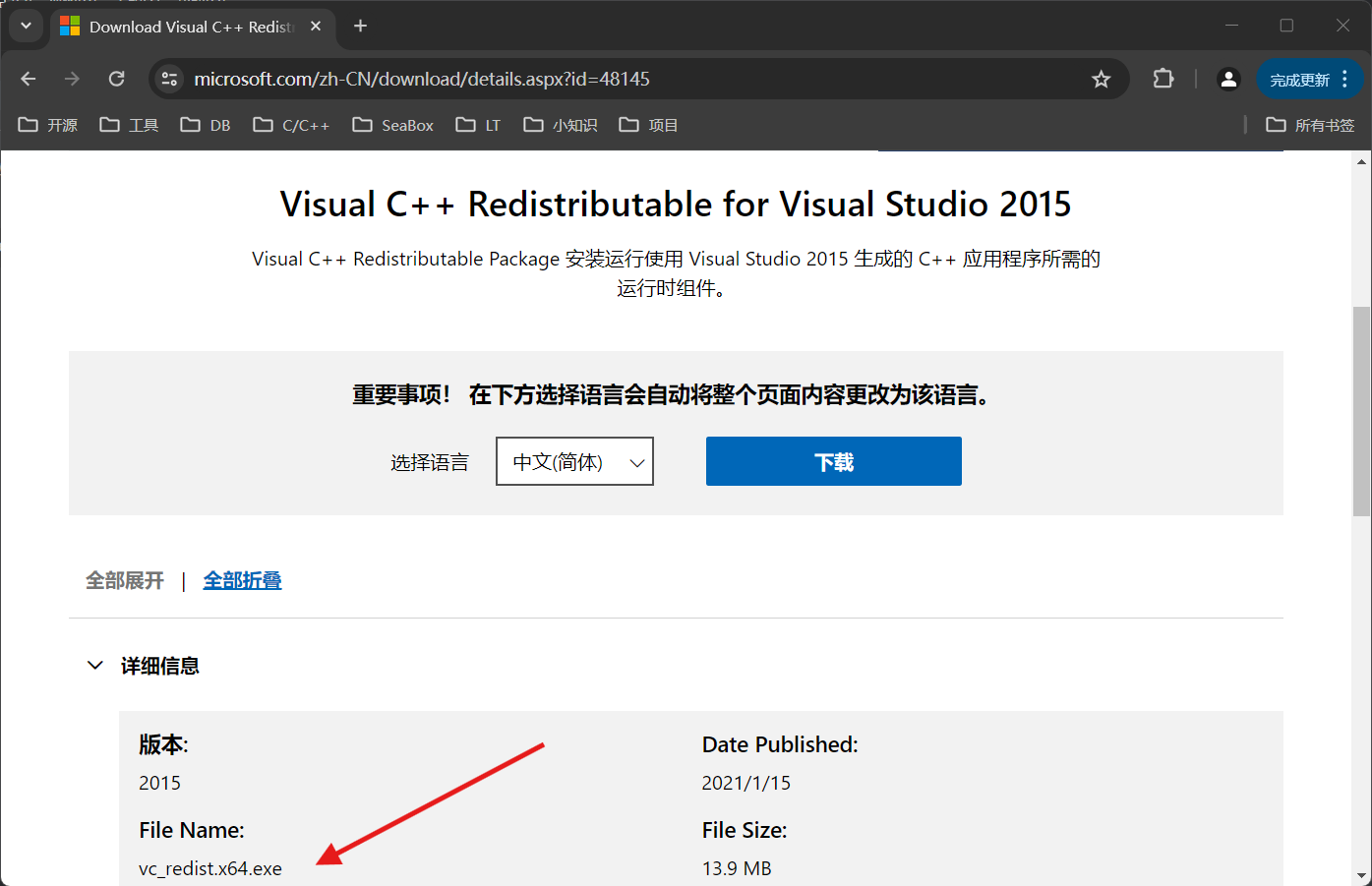1372x886 pixels.
Task: Open the DB bookmark folder
Action: coord(206,125)
